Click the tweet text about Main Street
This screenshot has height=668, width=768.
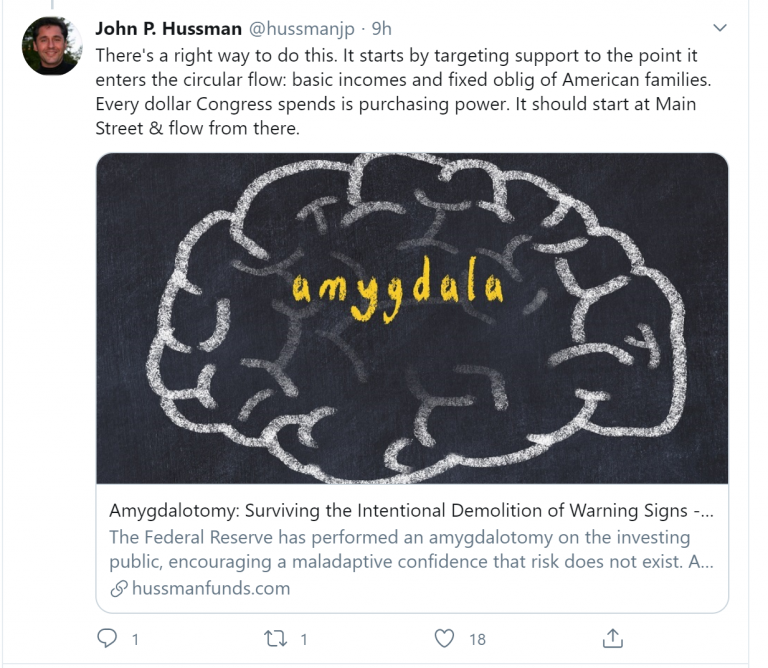click(403, 92)
